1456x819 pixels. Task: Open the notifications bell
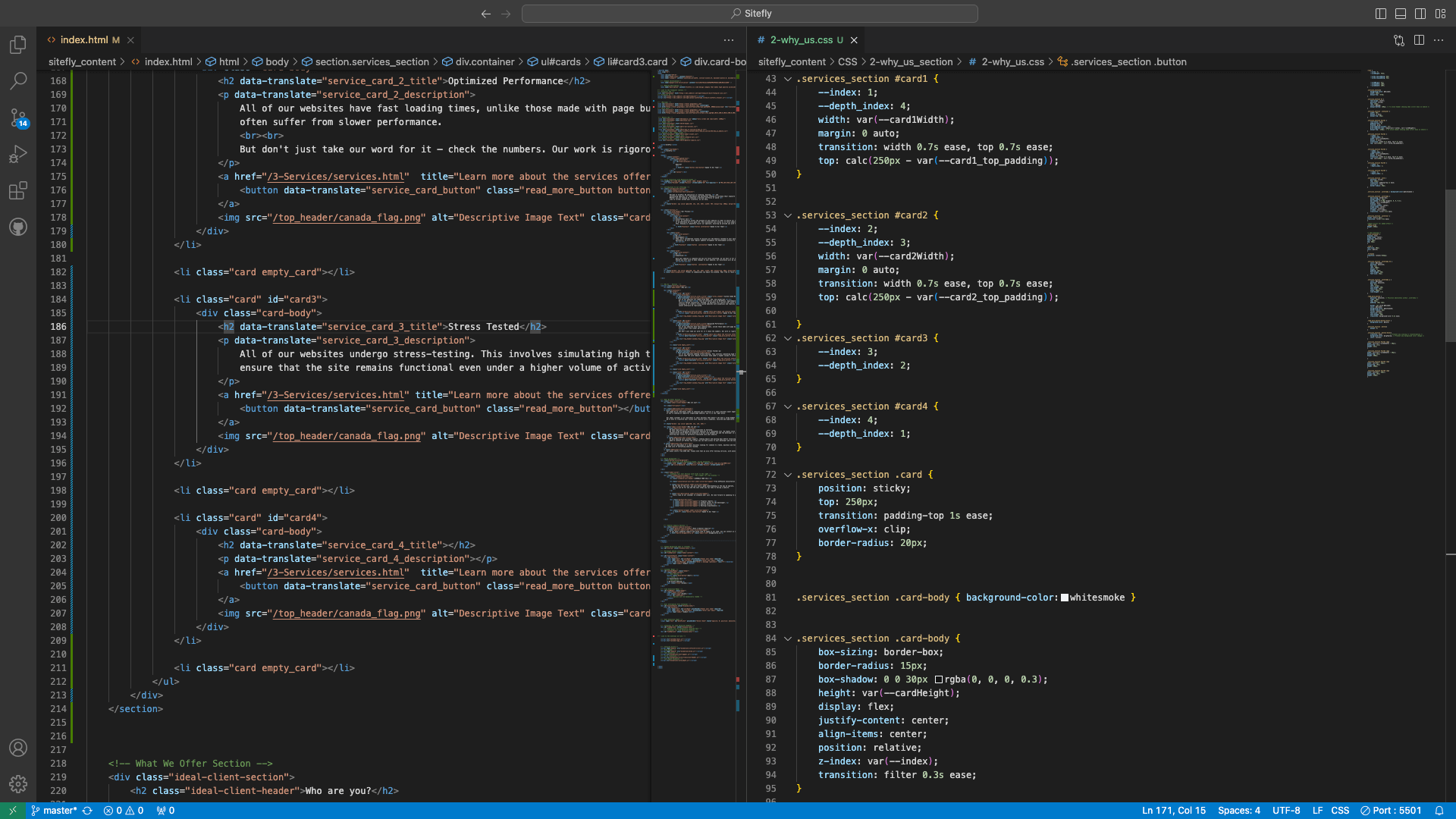(x=1439, y=811)
